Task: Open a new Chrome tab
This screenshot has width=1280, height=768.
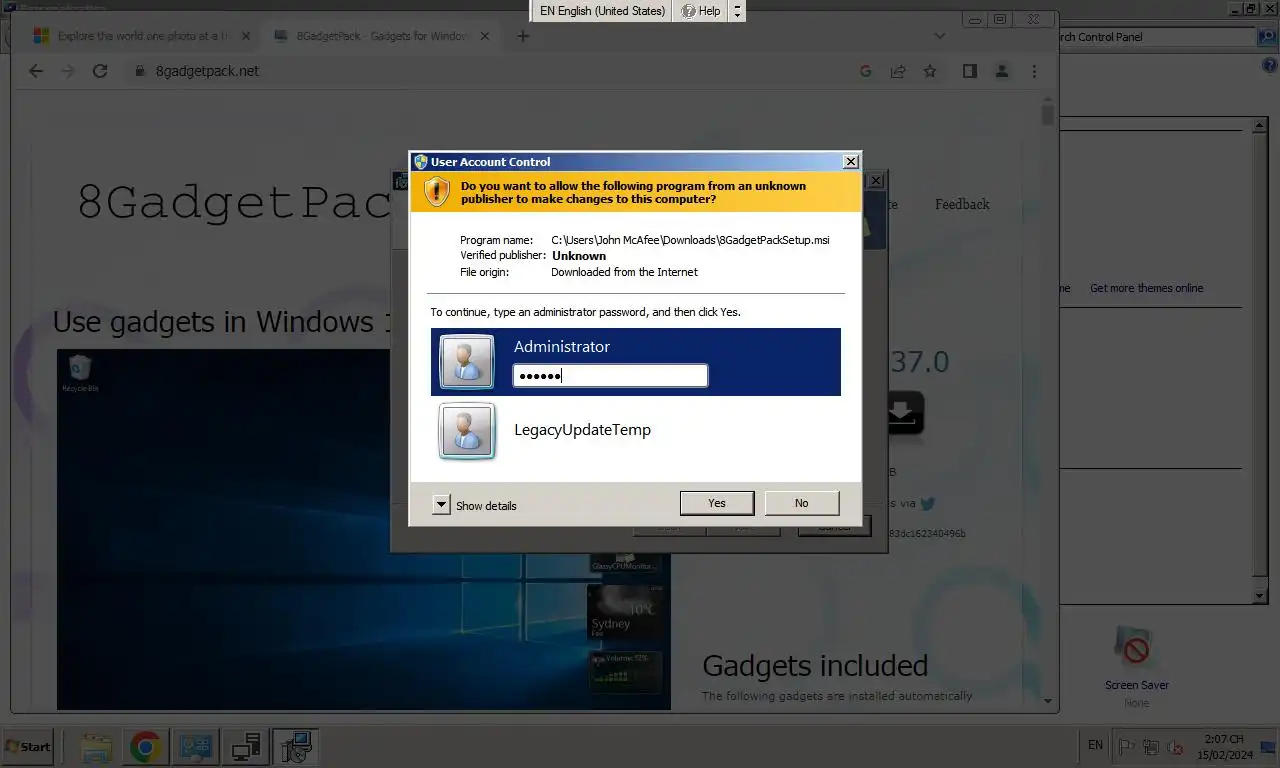Action: (x=523, y=36)
